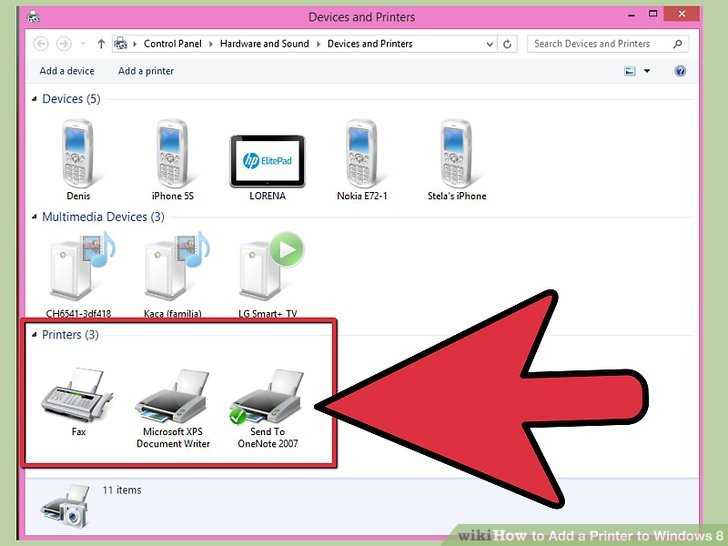
Task: Open the Help question mark icon
Action: click(680, 71)
